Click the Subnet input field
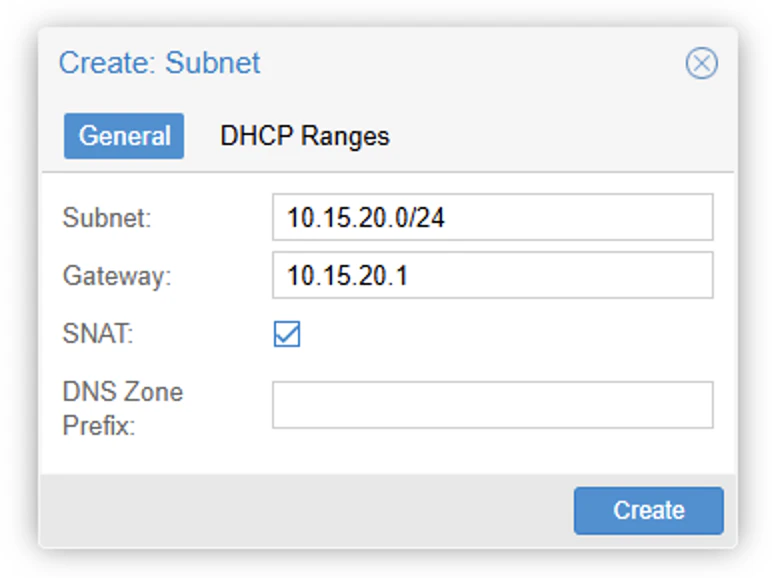The width and height of the screenshot is (772, 578). (492, 217)
